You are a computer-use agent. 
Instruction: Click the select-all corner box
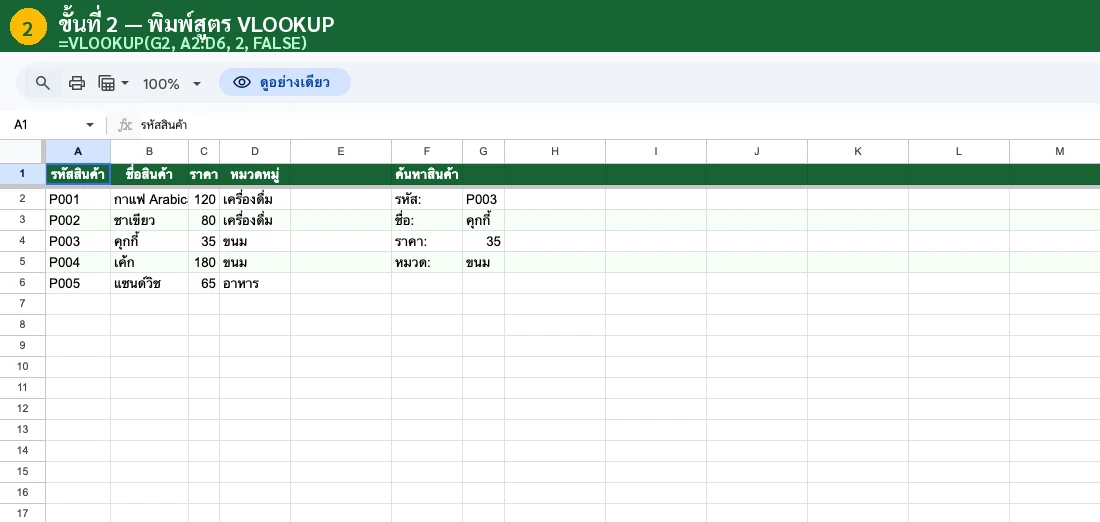tap(22, 151)
